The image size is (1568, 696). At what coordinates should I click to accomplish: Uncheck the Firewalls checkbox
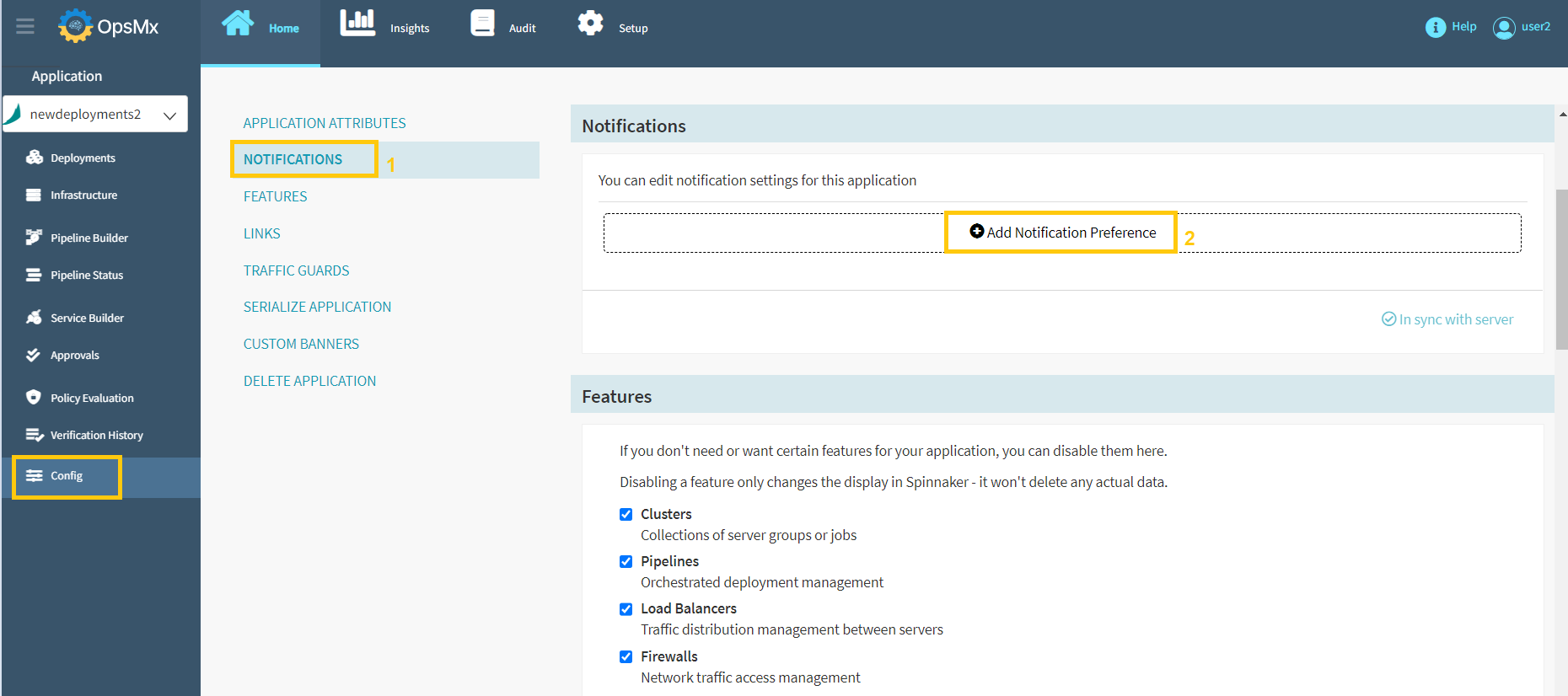pyautogui.click(x=626, y=656)
